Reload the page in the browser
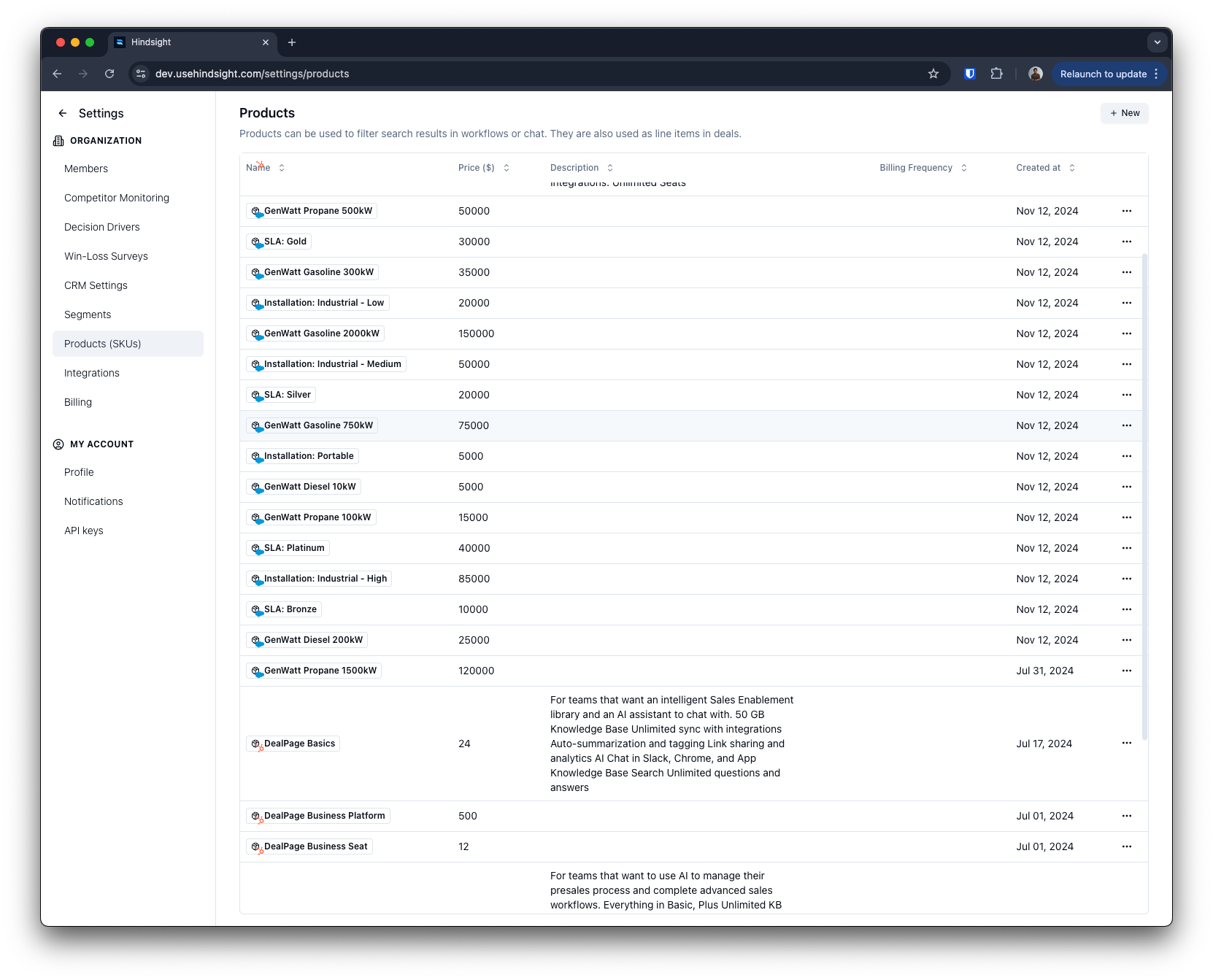Viewport: 1213px width, 980px height. click(x=109, y=74)
